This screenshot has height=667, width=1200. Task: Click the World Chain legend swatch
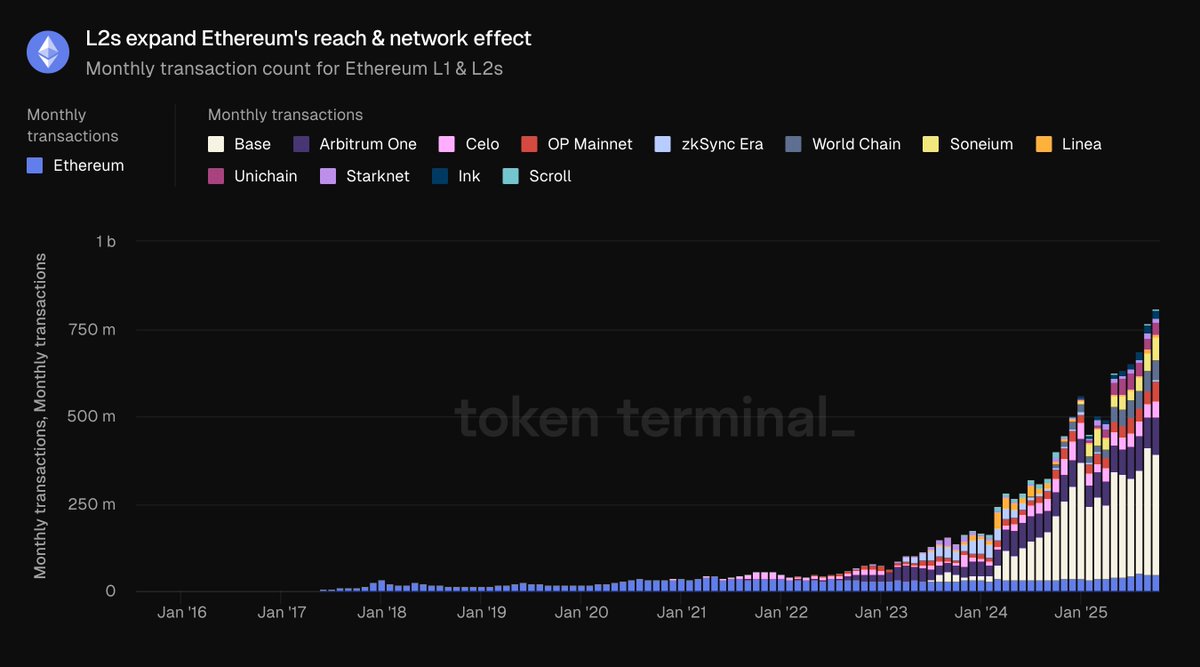click(x=793, y=144)
